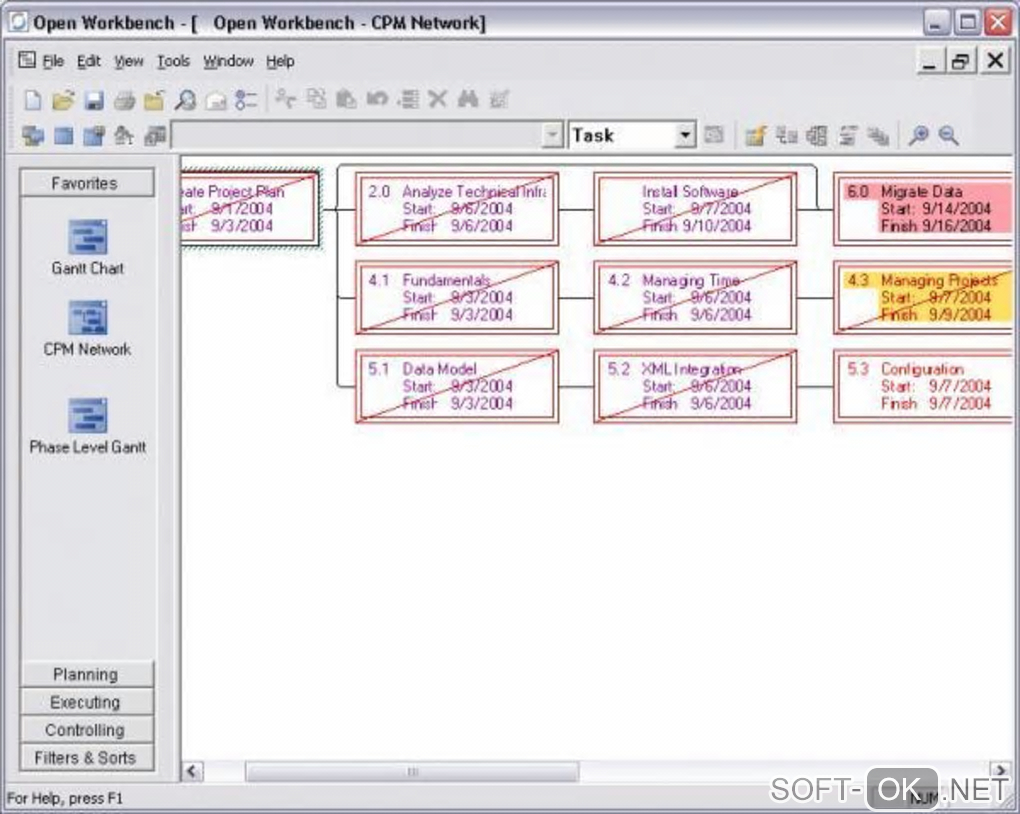
Task: Expand the Filters & Sorts panel button
Action: [x=87, y=758]
